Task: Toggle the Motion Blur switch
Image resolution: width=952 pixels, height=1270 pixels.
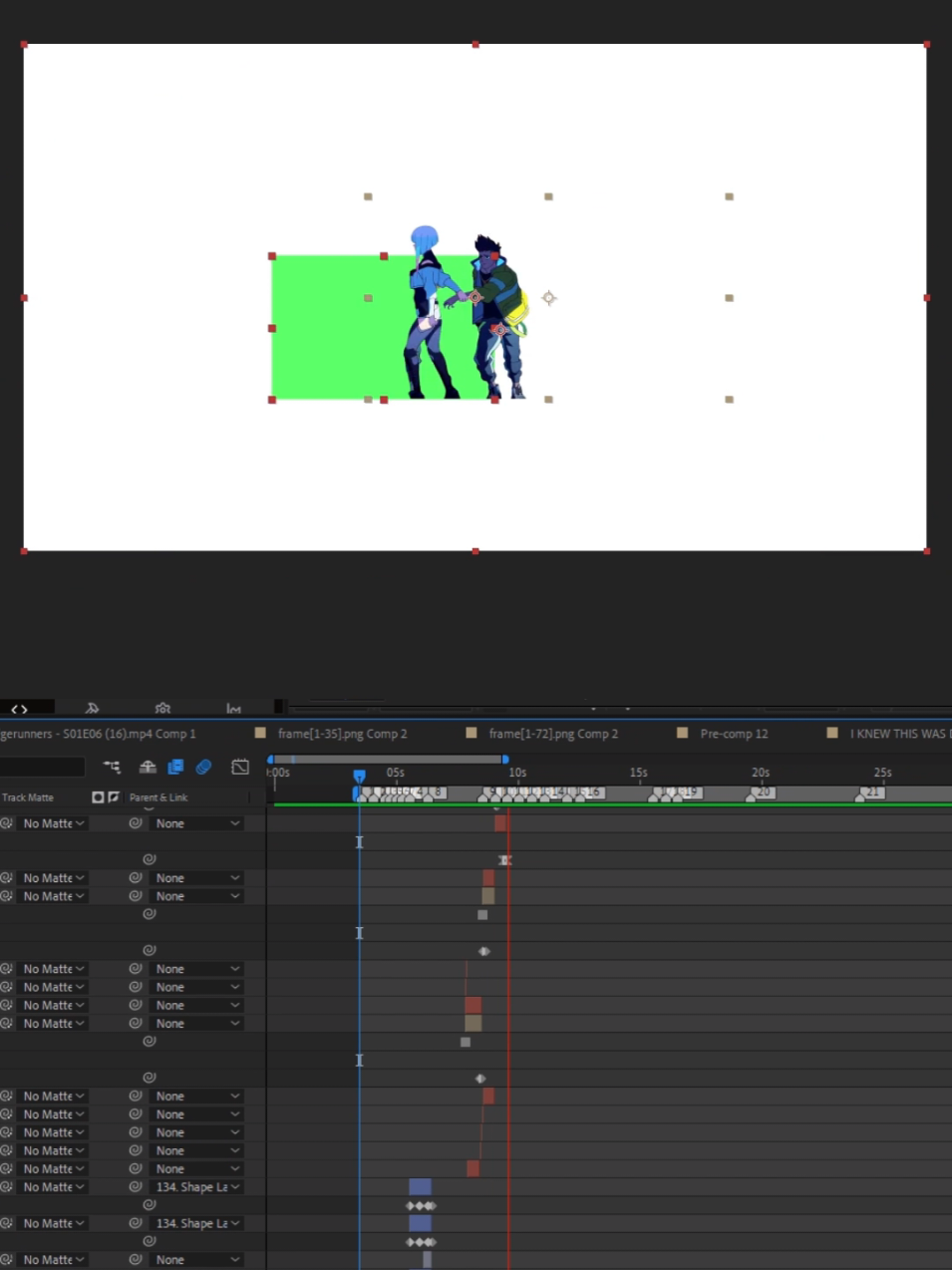Action: pos(204,767)
